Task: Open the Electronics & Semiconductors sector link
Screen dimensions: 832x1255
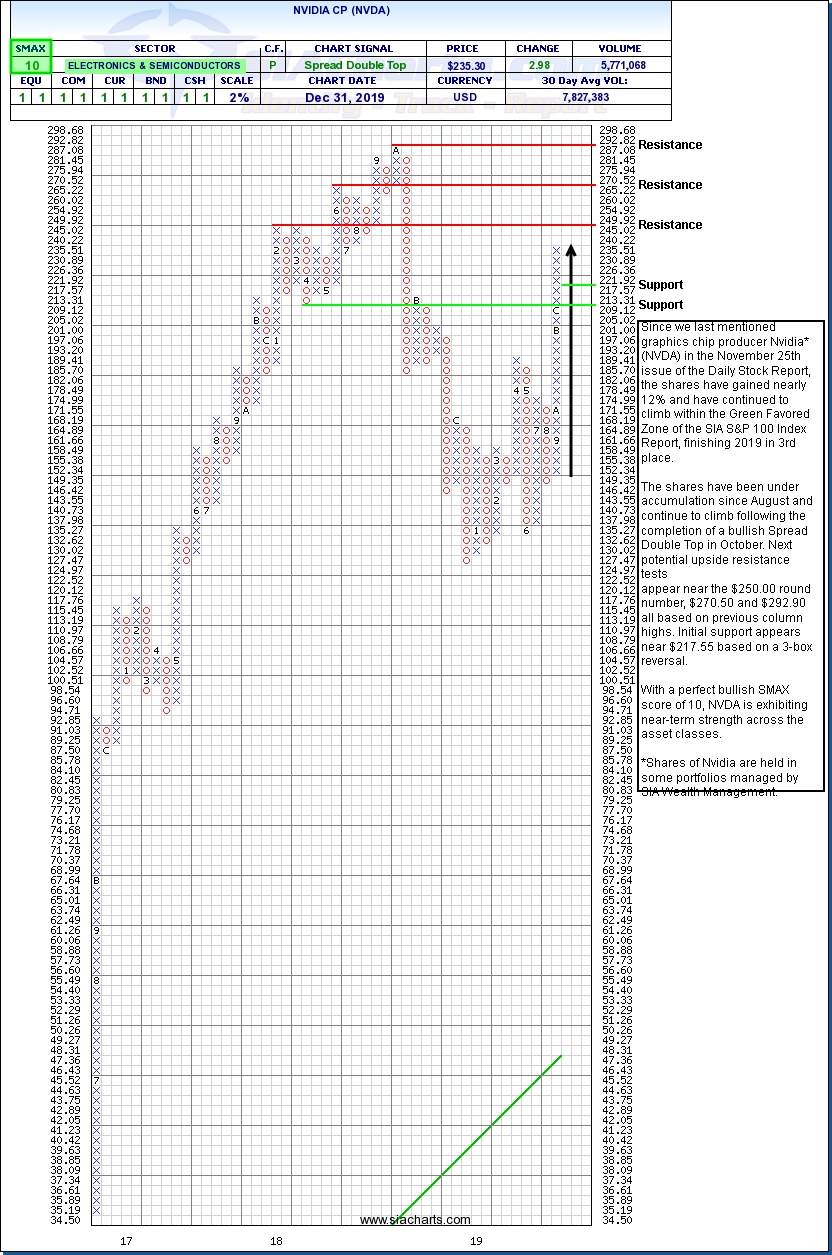Action: 154,65
